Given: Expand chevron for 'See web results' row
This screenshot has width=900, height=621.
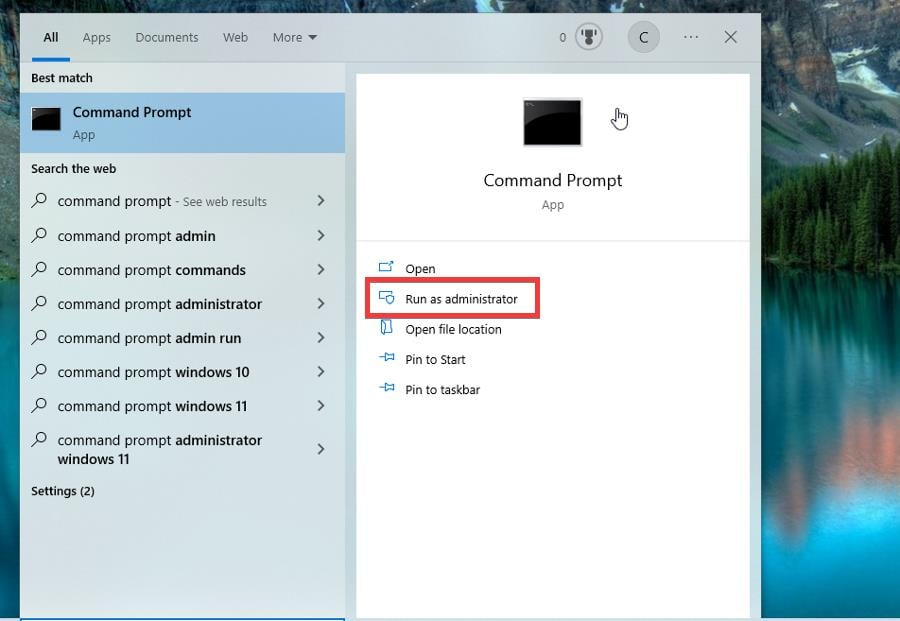Looking at the screenshot, I should tap(321, 200).
